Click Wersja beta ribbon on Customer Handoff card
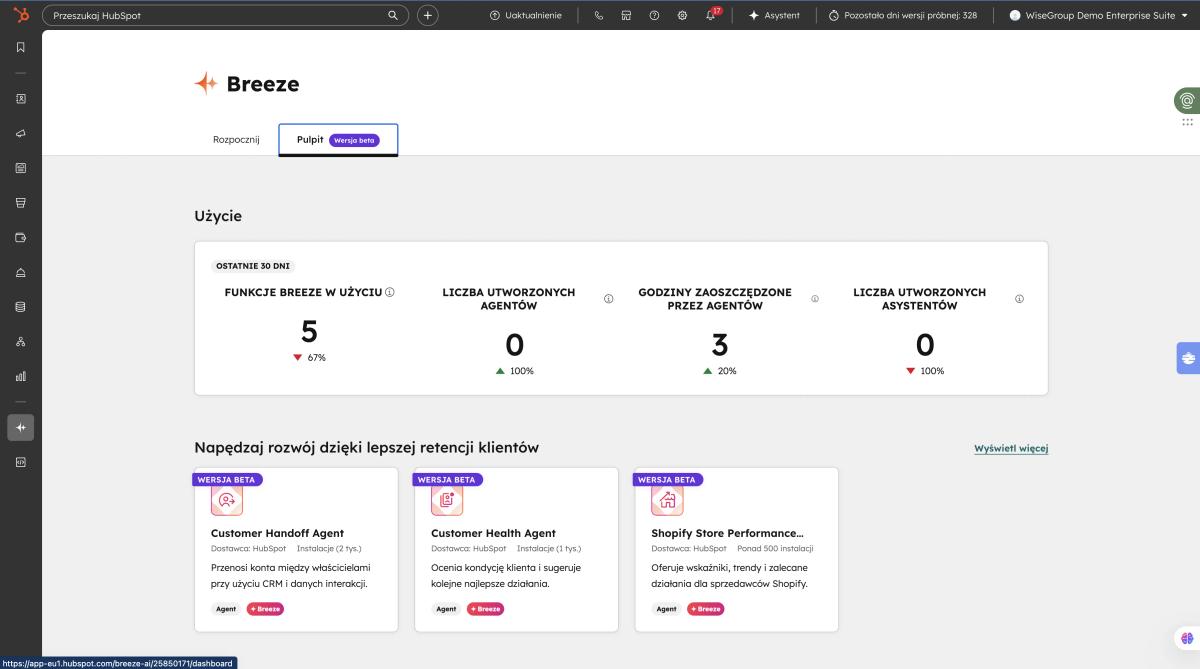Image resolution: width=1200 pixels, height=669 pixels. 227,479
